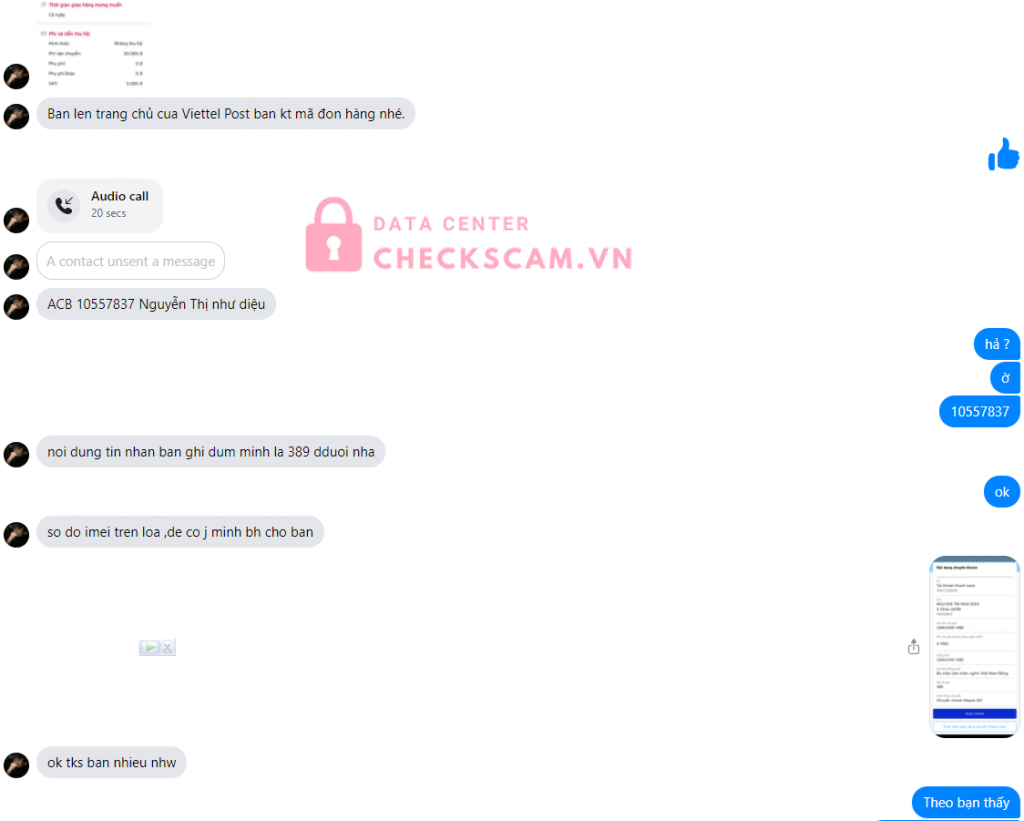The height and width of the screenshot is (821, 1024).
Task: Select the "so do imei tren loa" message
Action: tap(180, 532)
